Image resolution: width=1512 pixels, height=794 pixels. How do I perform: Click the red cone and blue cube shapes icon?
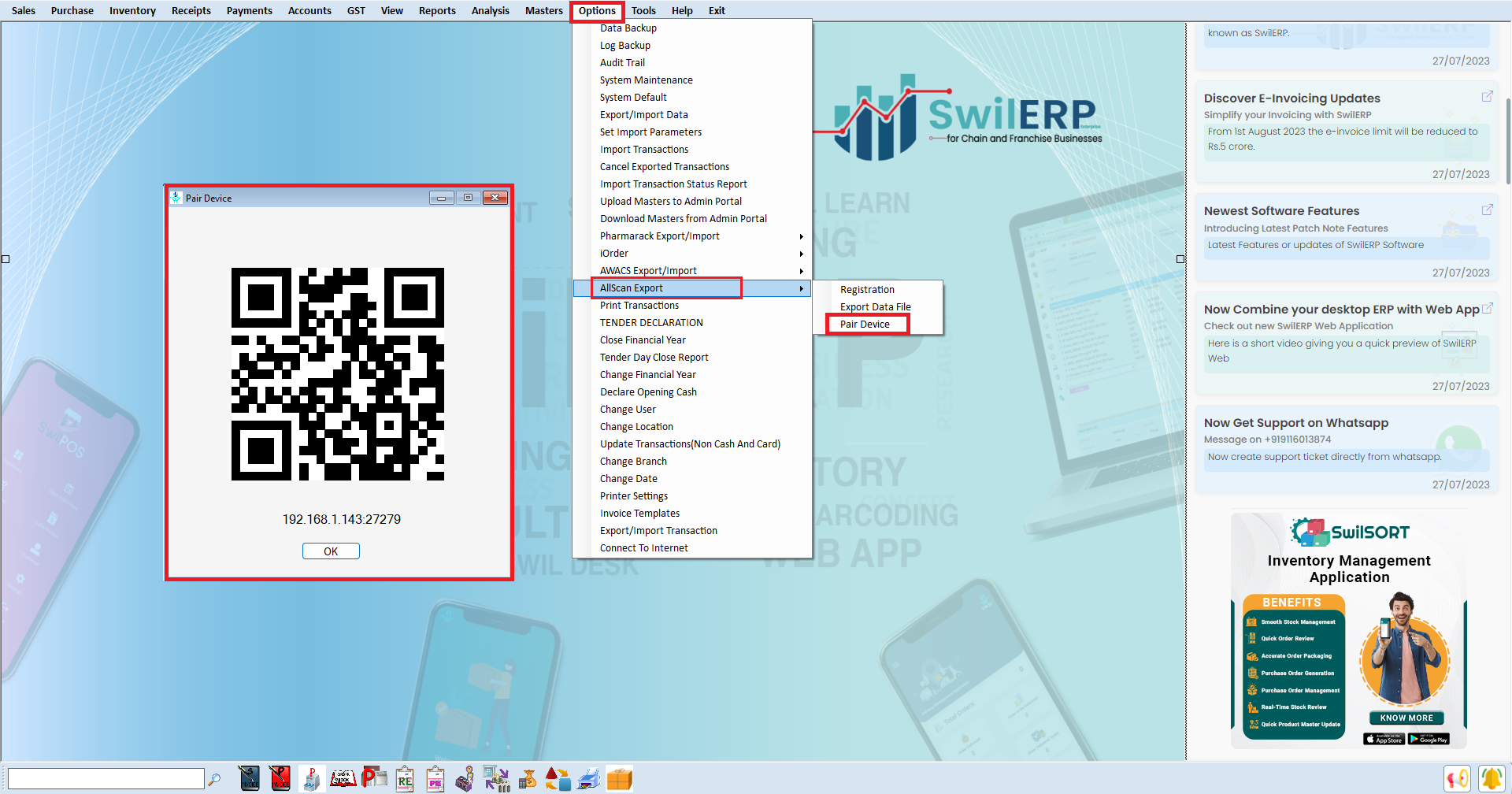[x=558, y=778]
